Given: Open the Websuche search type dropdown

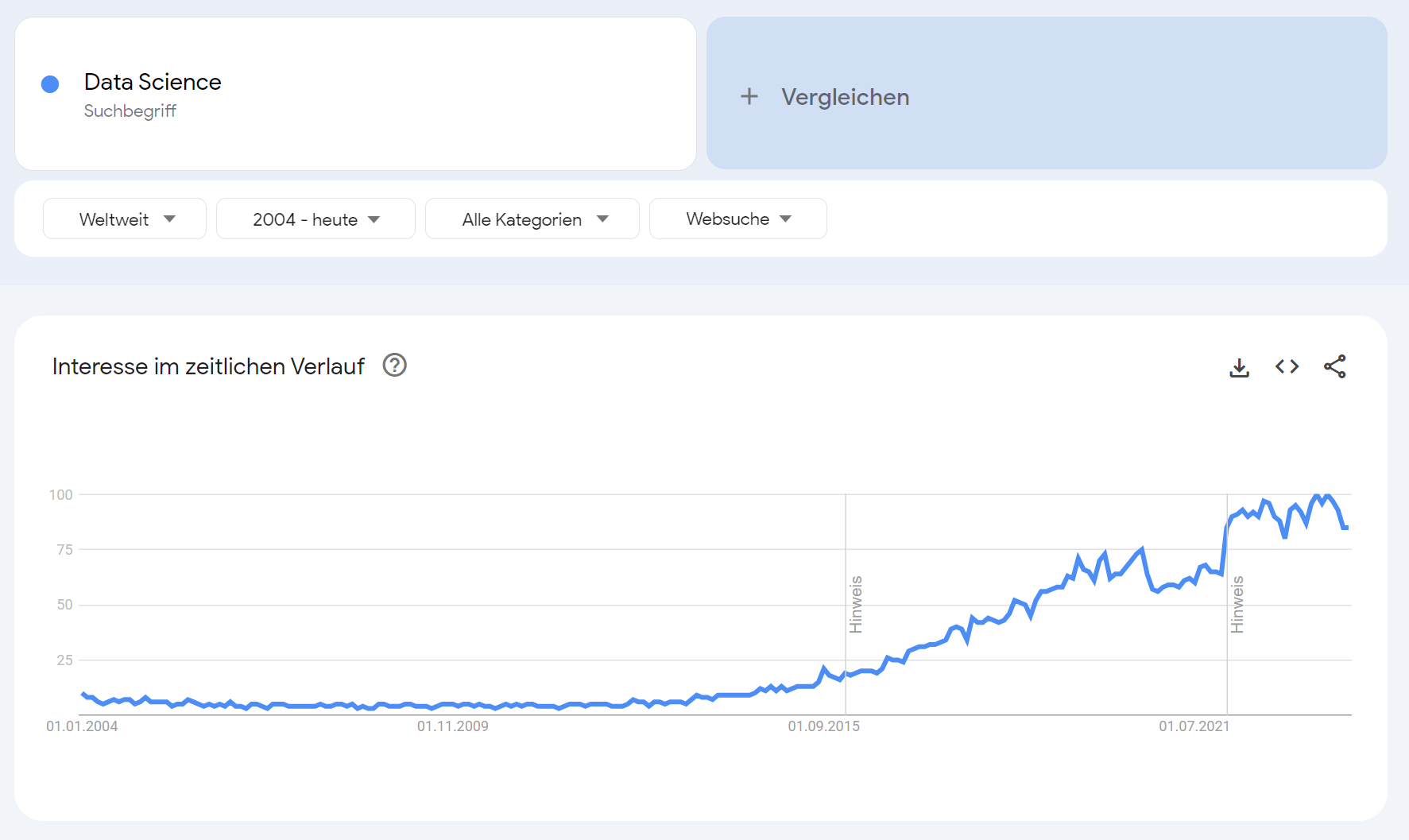Looking at the screenshot, I should pos(737,219).
